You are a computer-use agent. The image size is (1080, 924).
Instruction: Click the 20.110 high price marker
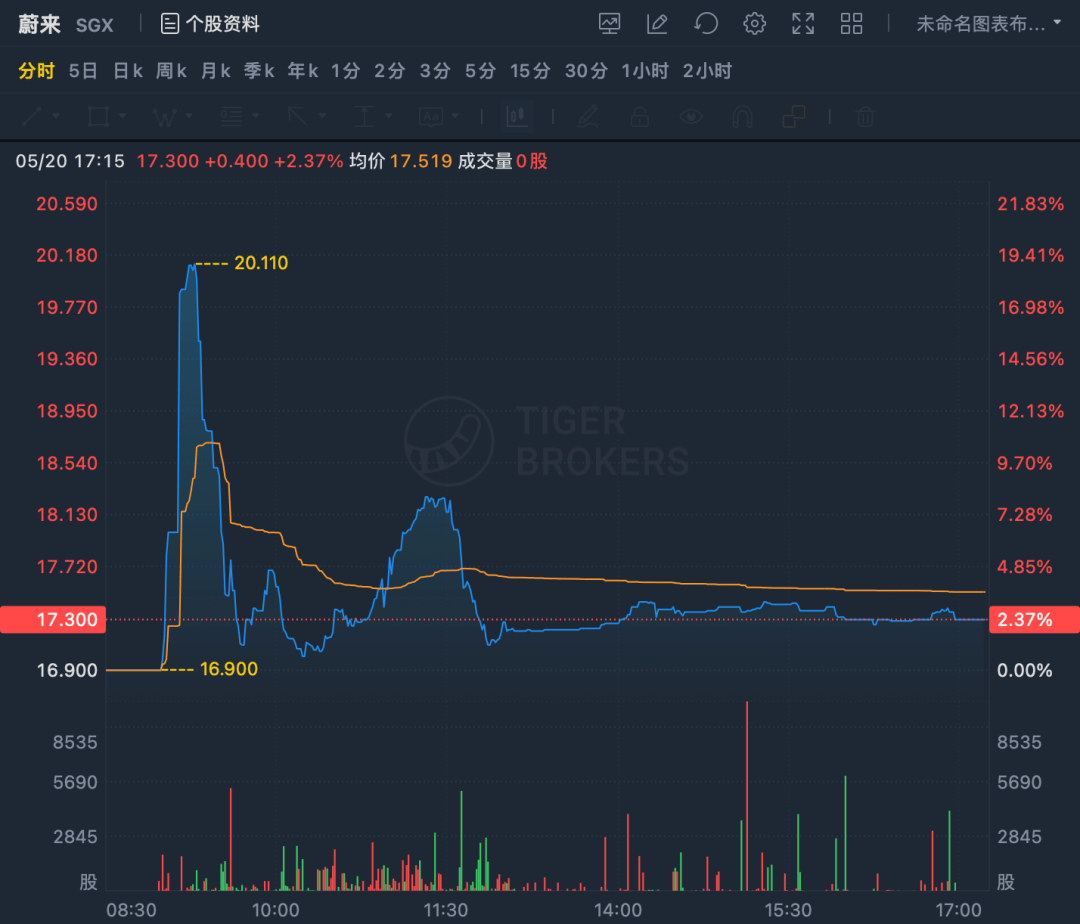point(260,264)
